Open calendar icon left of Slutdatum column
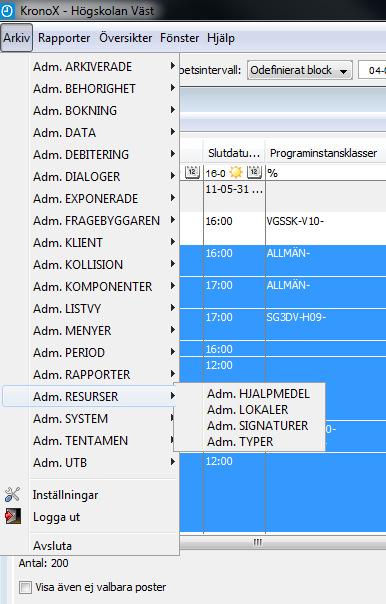The width and height of the screenshot is (386, 604). 192,172
